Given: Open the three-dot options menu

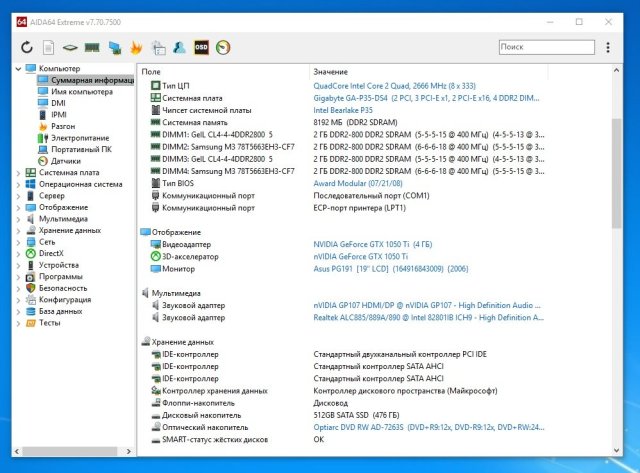Looking at the screenshot, I should 608,47.
